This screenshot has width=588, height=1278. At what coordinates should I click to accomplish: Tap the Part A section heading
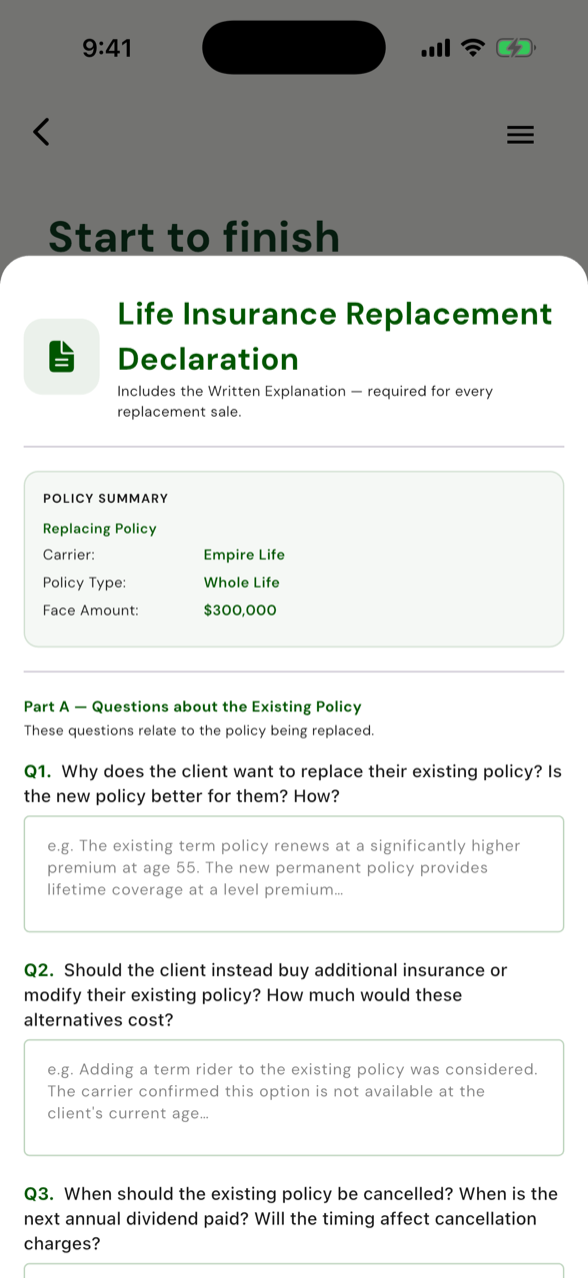pyautogui.click(x=193, y=706)
